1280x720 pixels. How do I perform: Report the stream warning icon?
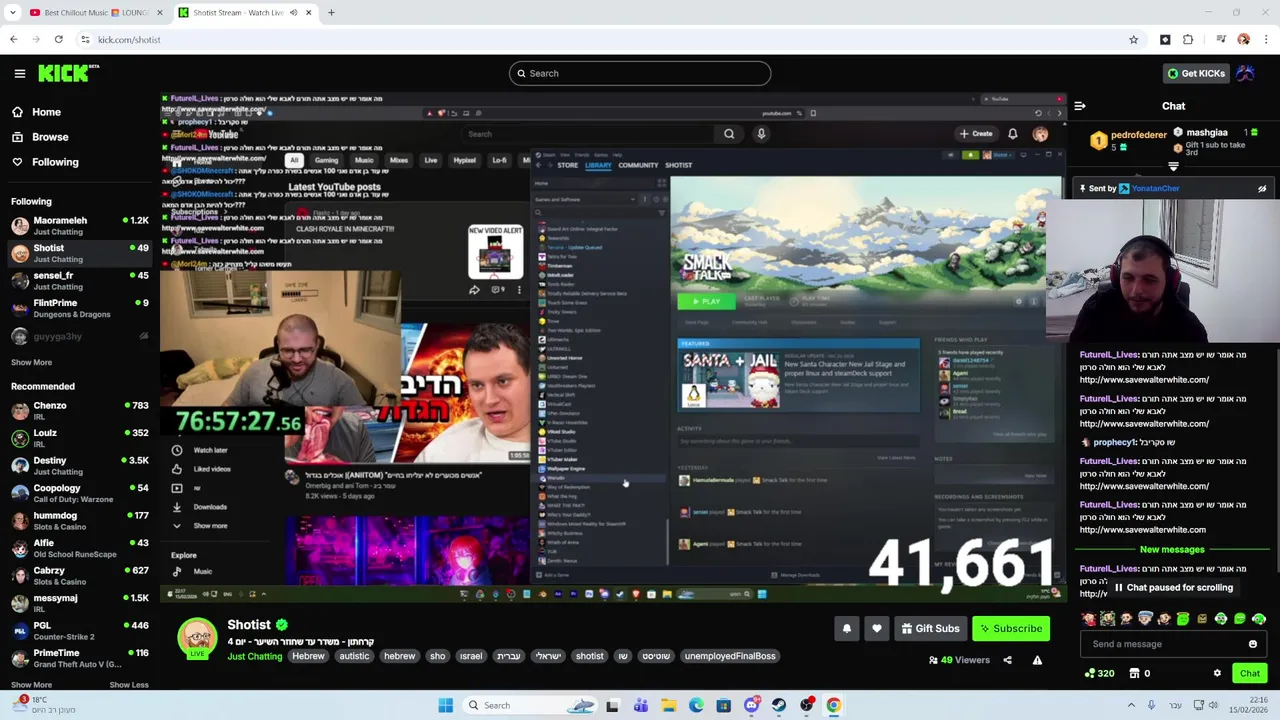tap(1037, 660)
